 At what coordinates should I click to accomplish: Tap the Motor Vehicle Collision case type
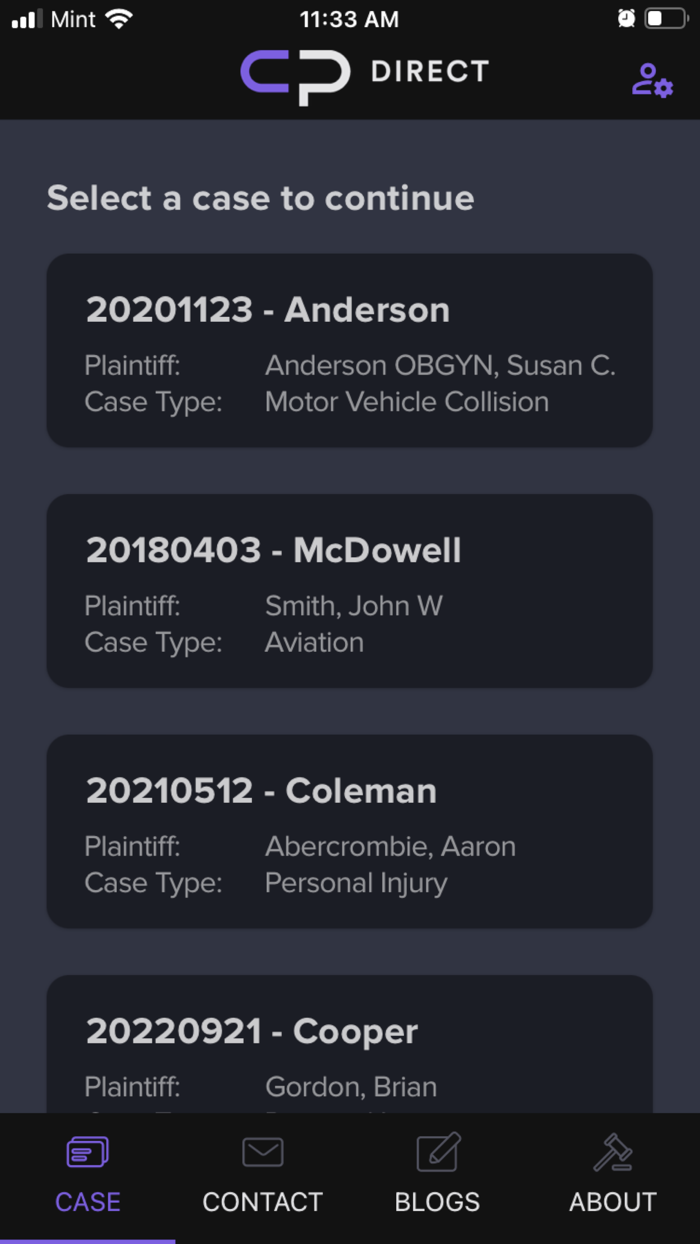[407, 402]
